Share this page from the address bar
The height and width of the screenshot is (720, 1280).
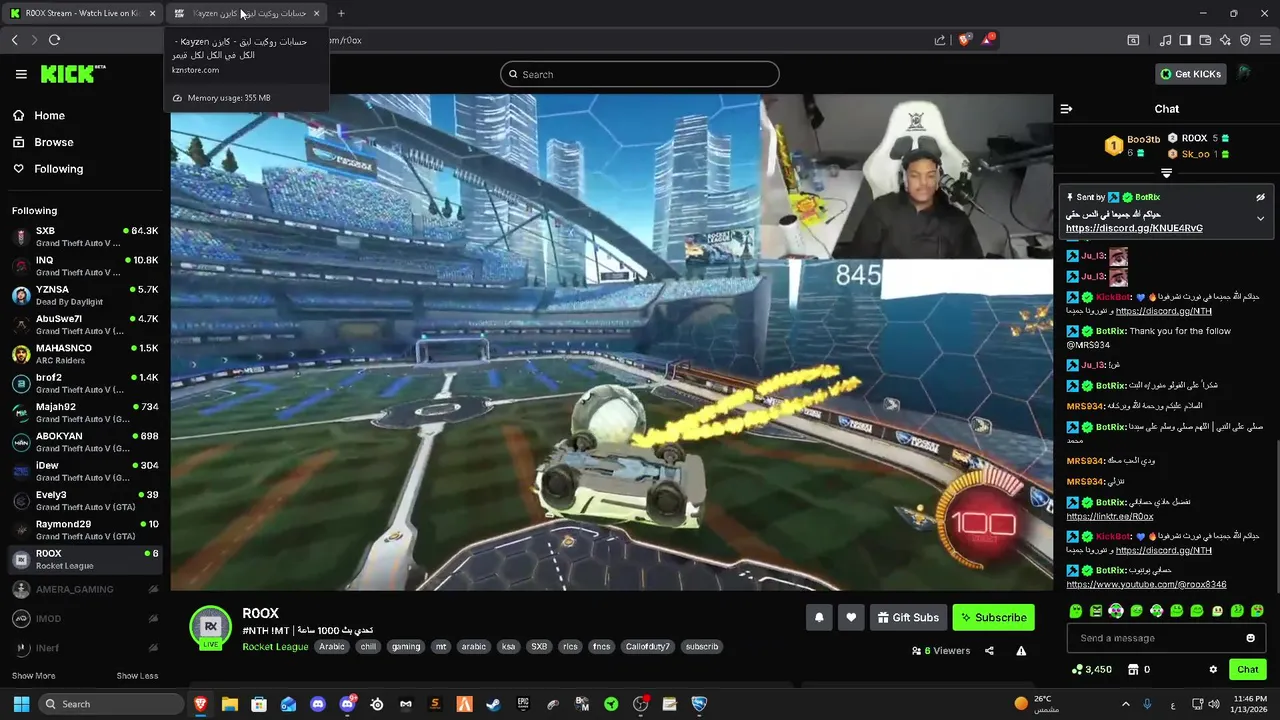tap(940, 40)
